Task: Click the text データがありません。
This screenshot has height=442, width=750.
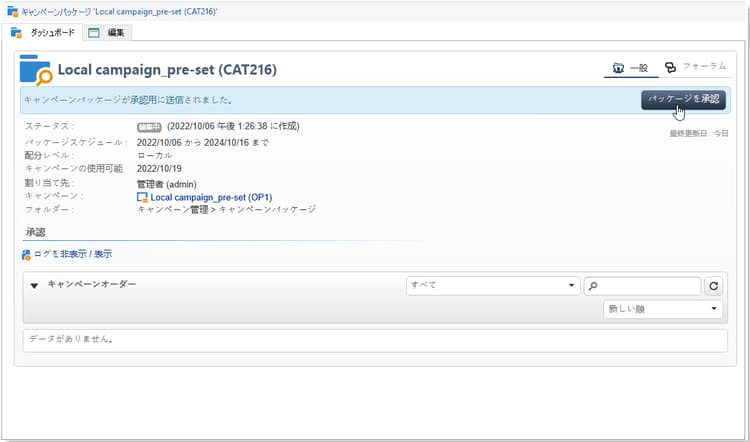Action: point(71,339)
